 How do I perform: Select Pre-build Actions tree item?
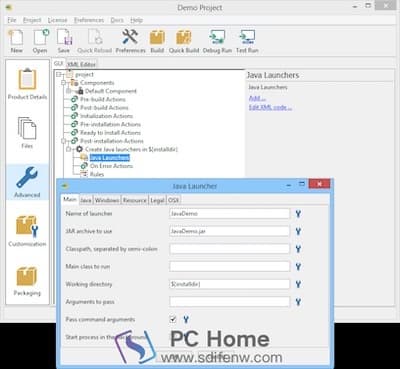click(x=103, y=99)
